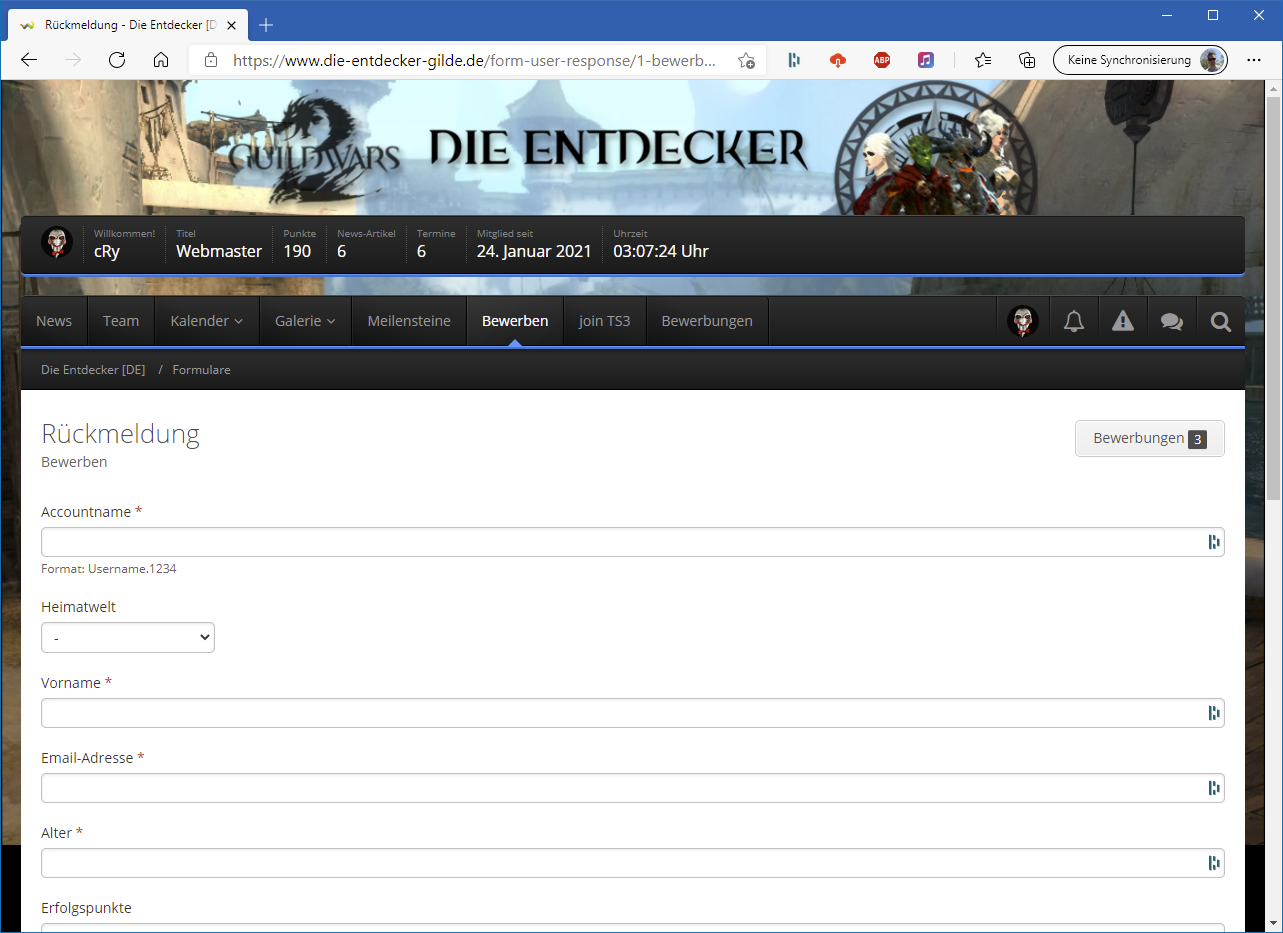Open the moderation warning triangle icon

pyautogui.click(x=1123, y=321)
